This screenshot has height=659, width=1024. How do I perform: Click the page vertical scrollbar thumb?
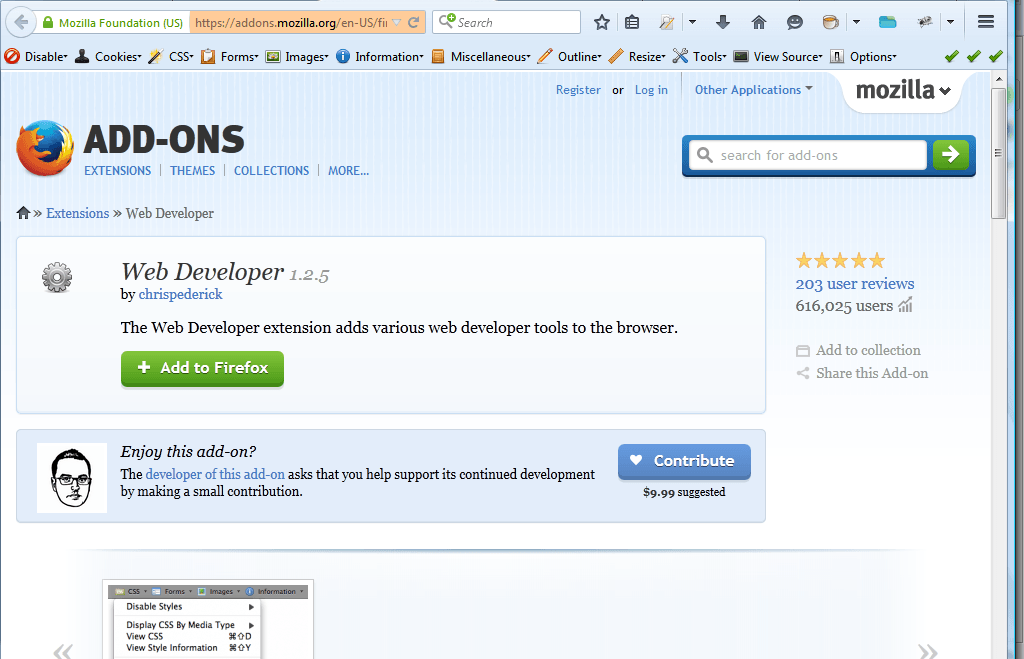[998, 153]
